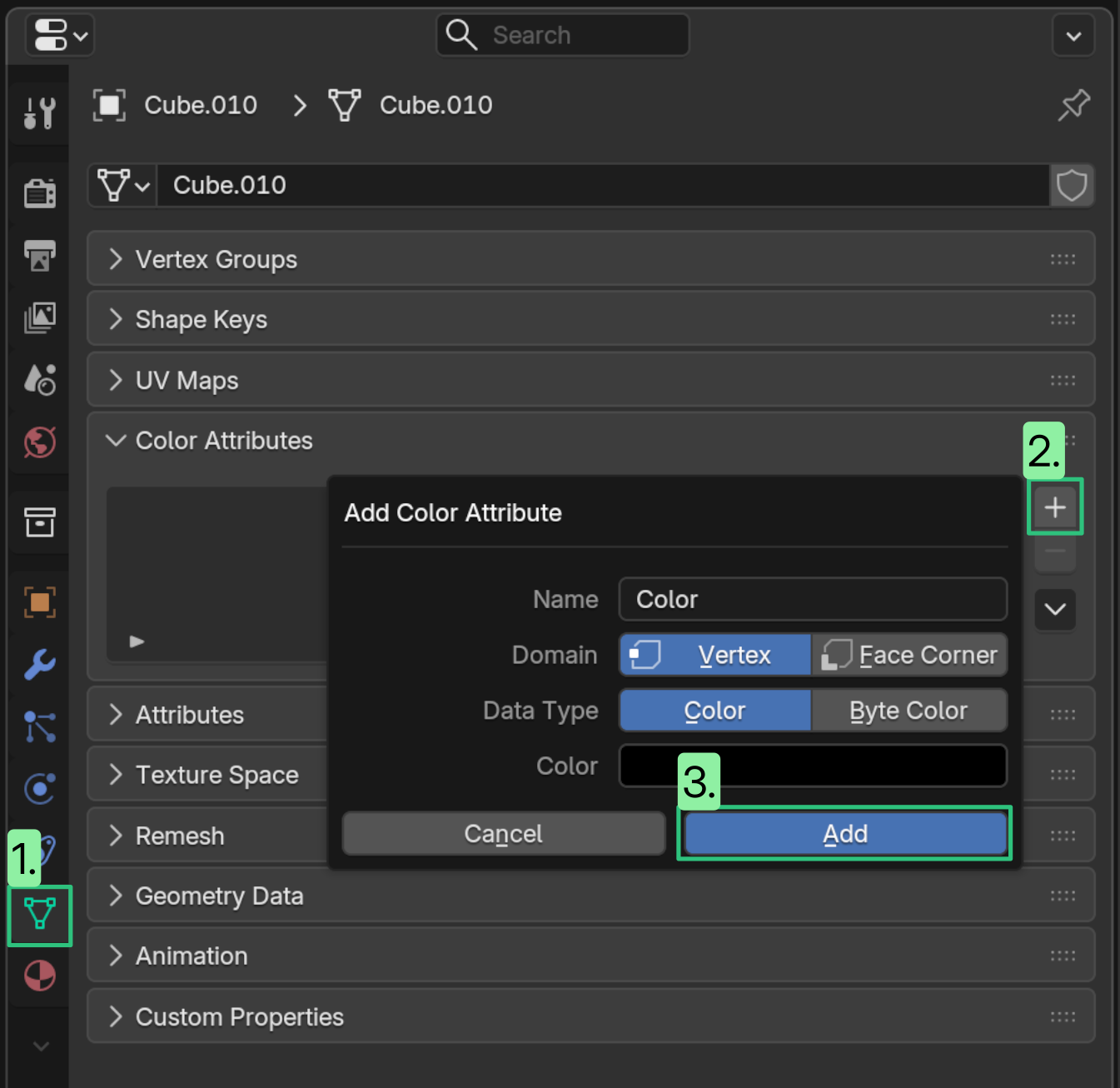This screenshot has width=1120, height=1088.
Task: Expand the Geometry Data panel
Action: [590, 896]
